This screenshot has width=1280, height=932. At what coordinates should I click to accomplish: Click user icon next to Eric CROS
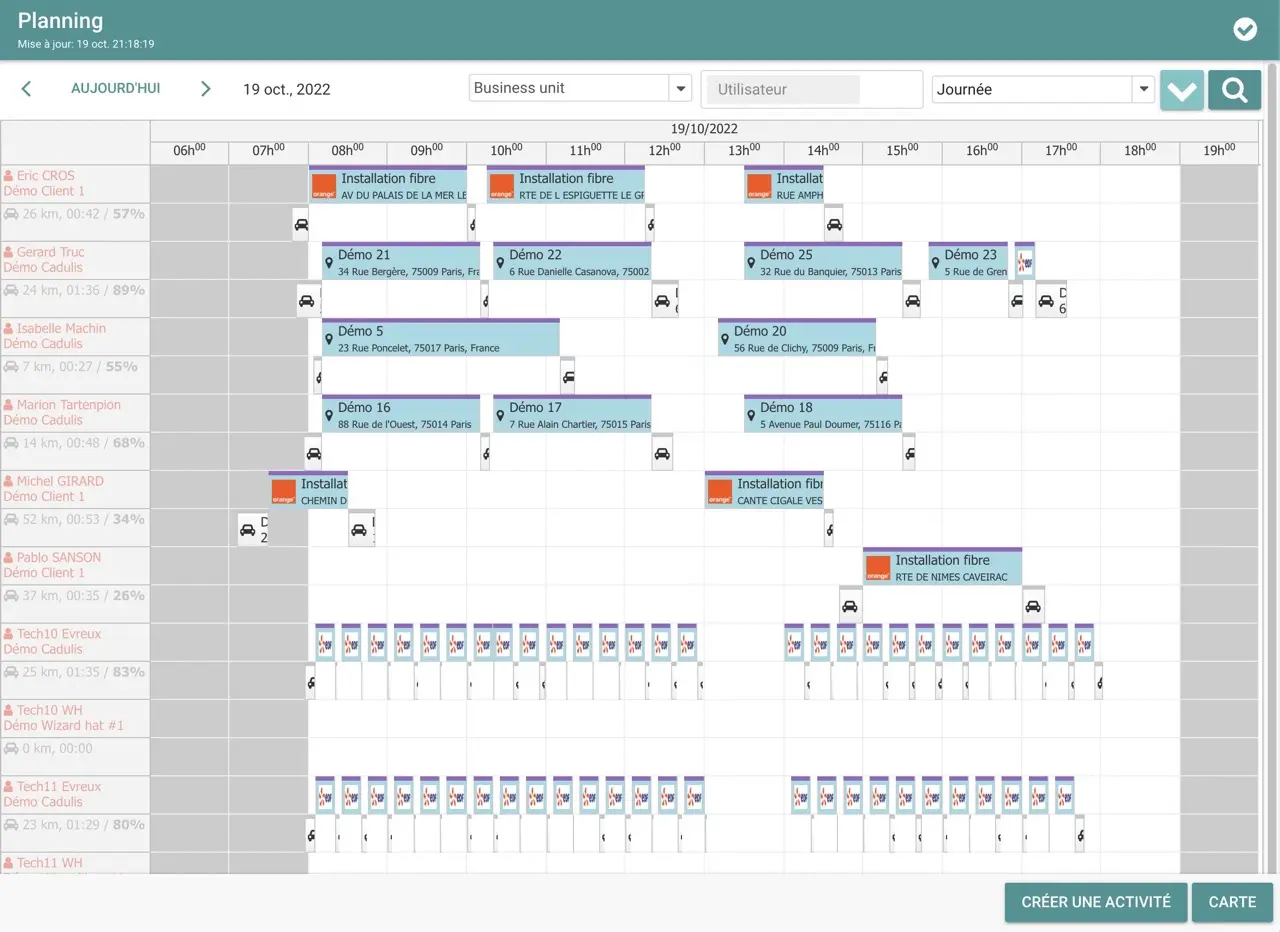click(x=8, y=176)
